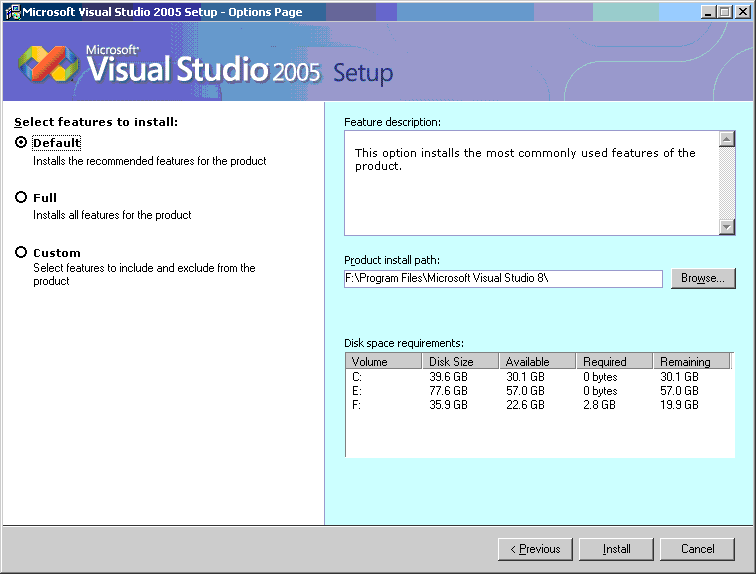Click the 'Installs all features for the product' text
This screenshot has height=574, width=756.
coord(112,215)
